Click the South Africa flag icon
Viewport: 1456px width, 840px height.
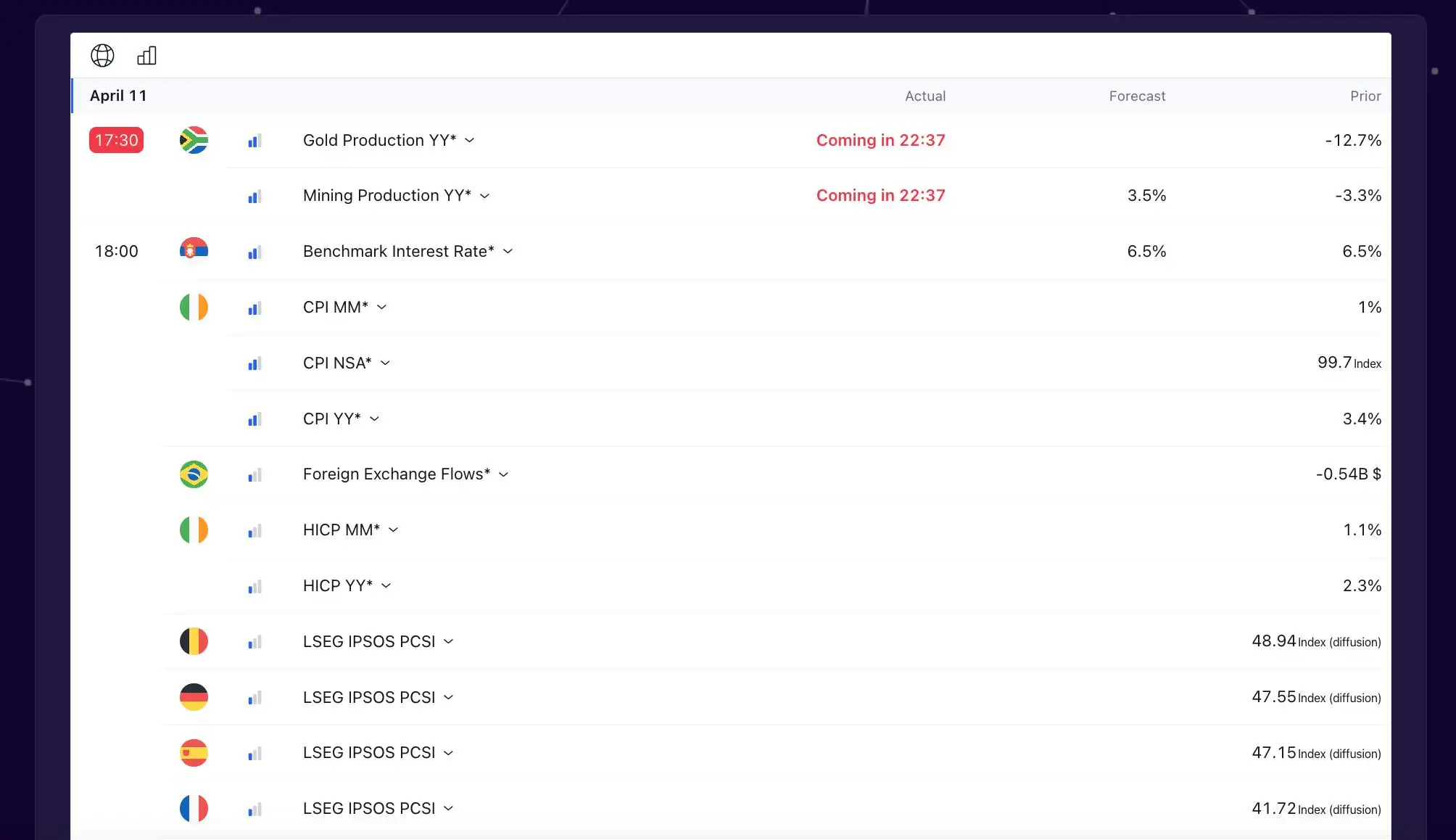(194, 140)
